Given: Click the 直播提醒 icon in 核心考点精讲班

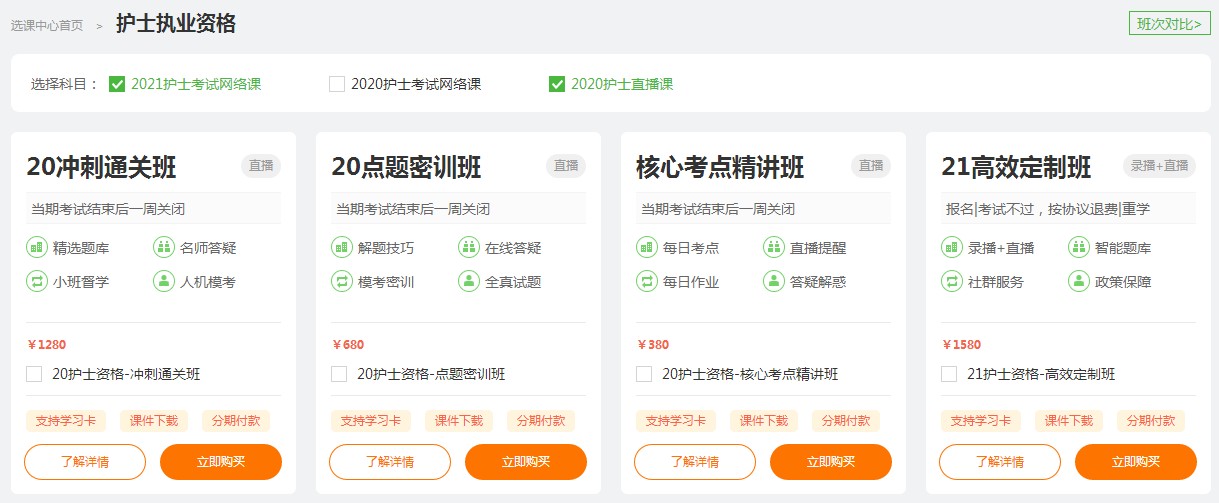Looking at the screenshot, I should (774, 248).
